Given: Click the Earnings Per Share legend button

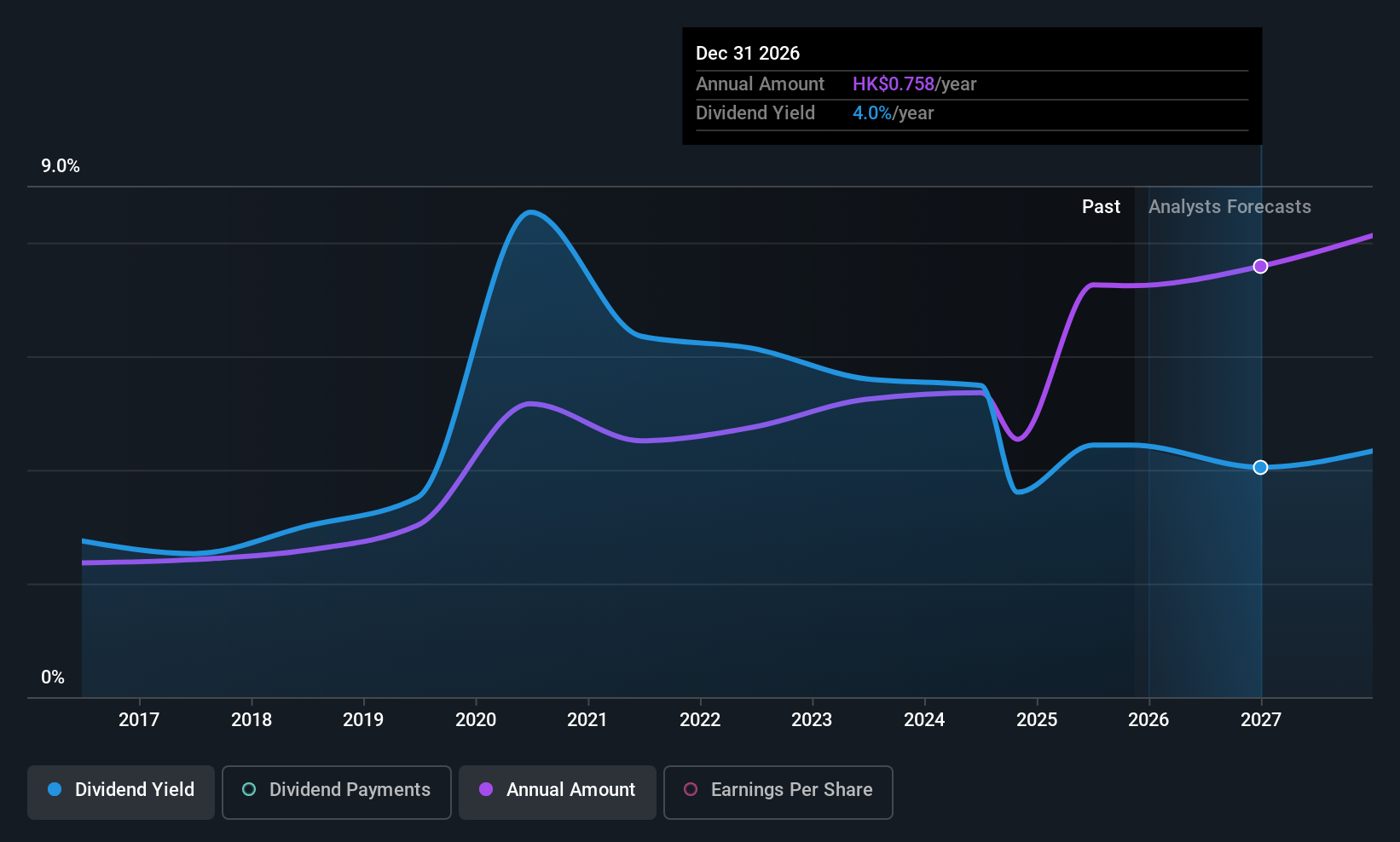Looking at the screenshot, I should 778,790.
